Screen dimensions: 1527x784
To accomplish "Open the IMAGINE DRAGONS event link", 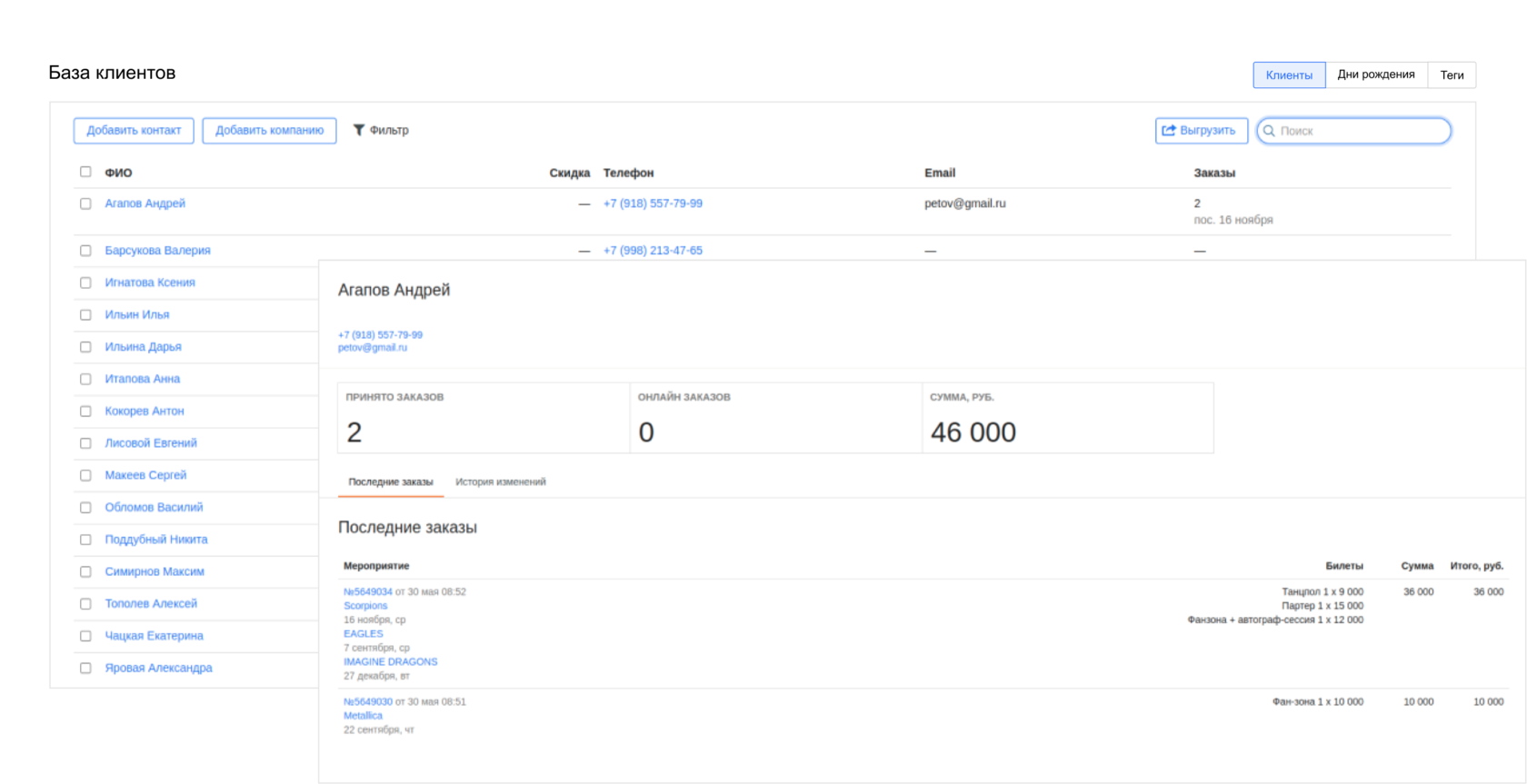I will coord(390,661).
